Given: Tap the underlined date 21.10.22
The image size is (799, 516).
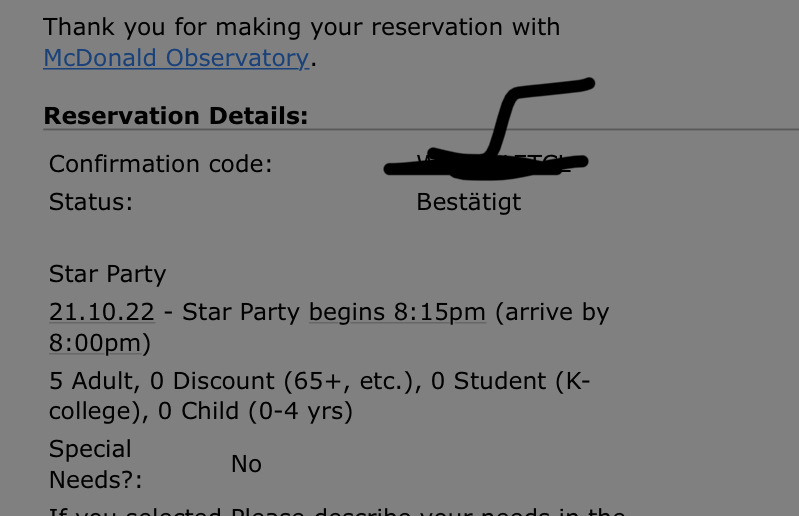Looking at the screenshot, I should coord(101,312).
